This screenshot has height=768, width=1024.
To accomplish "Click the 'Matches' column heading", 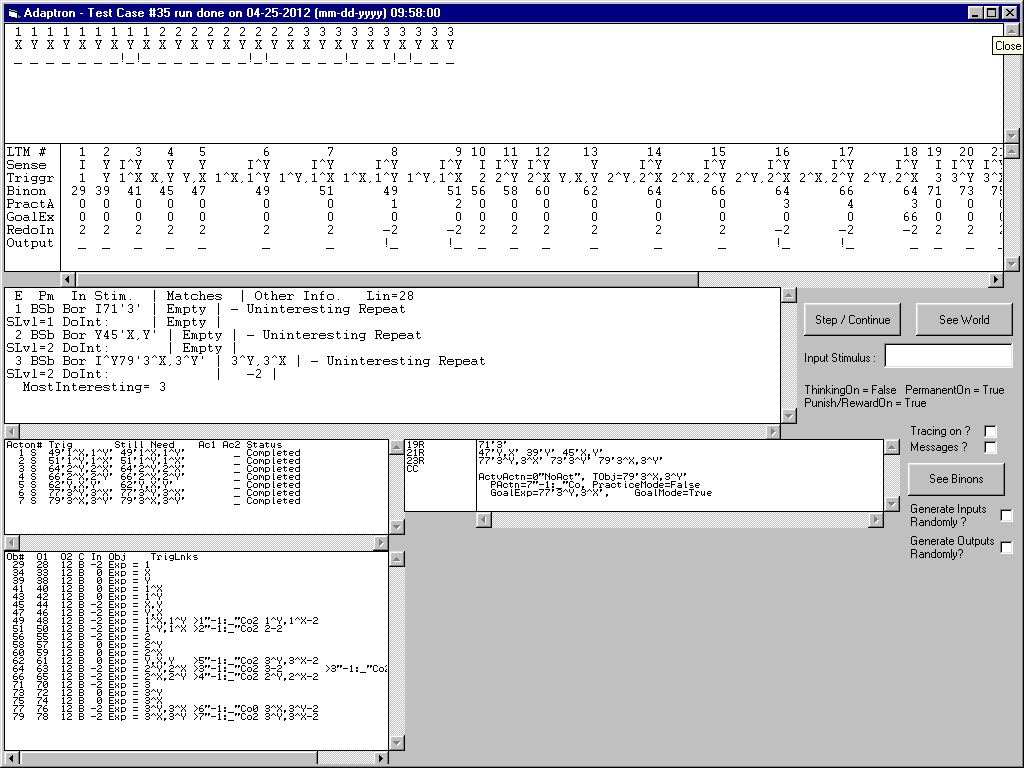I will tap(194, 296).
